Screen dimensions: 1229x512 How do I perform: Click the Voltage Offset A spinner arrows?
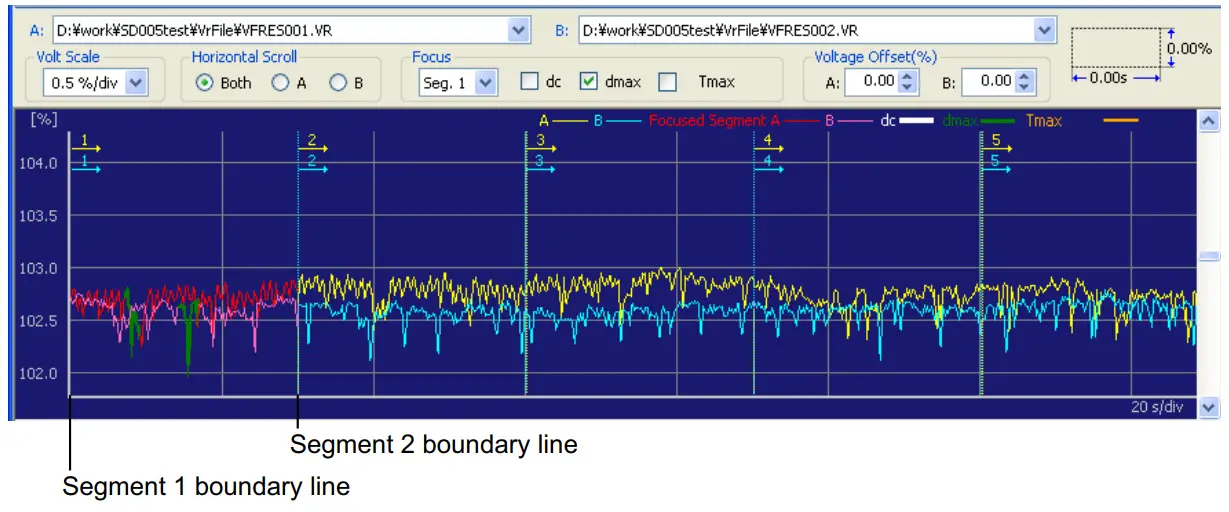coord(908,82)
